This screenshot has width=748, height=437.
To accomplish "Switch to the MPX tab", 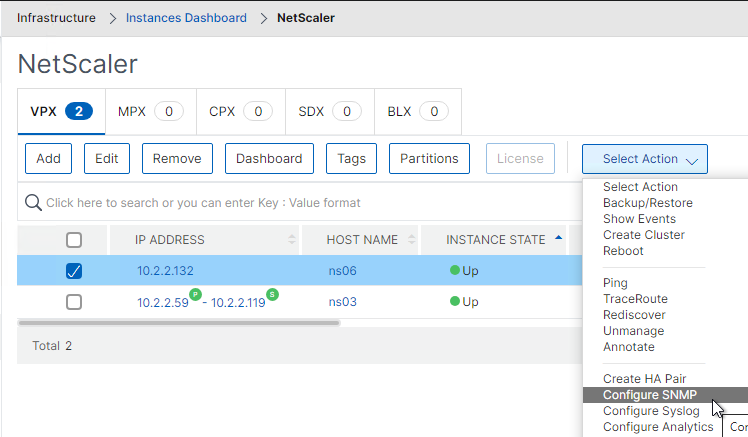I will (x=151, y=112).
